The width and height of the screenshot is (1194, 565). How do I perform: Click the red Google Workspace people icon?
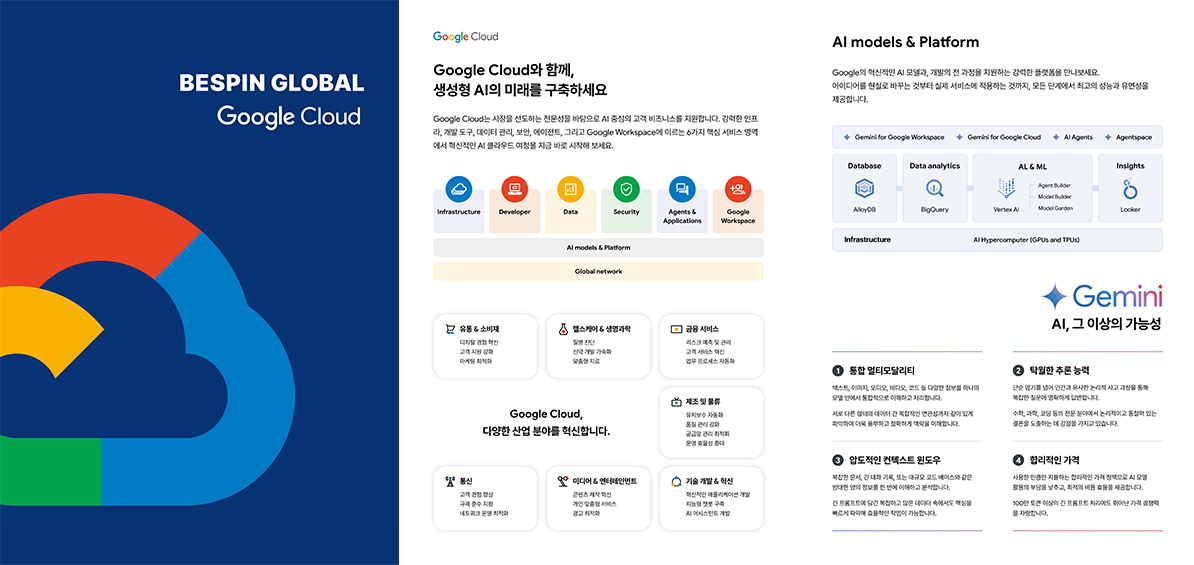(738, 188)
